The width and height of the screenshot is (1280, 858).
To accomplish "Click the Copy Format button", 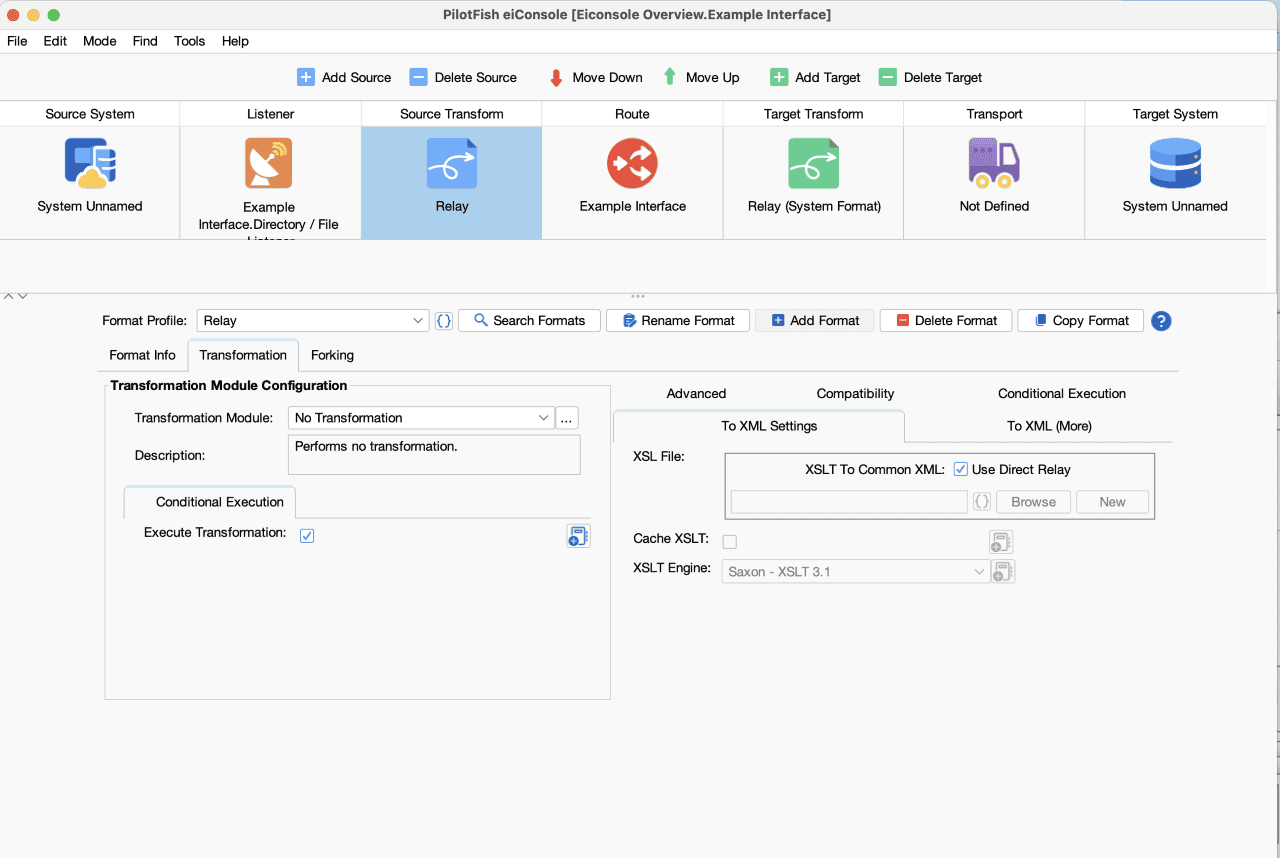I will point(1080,321).
